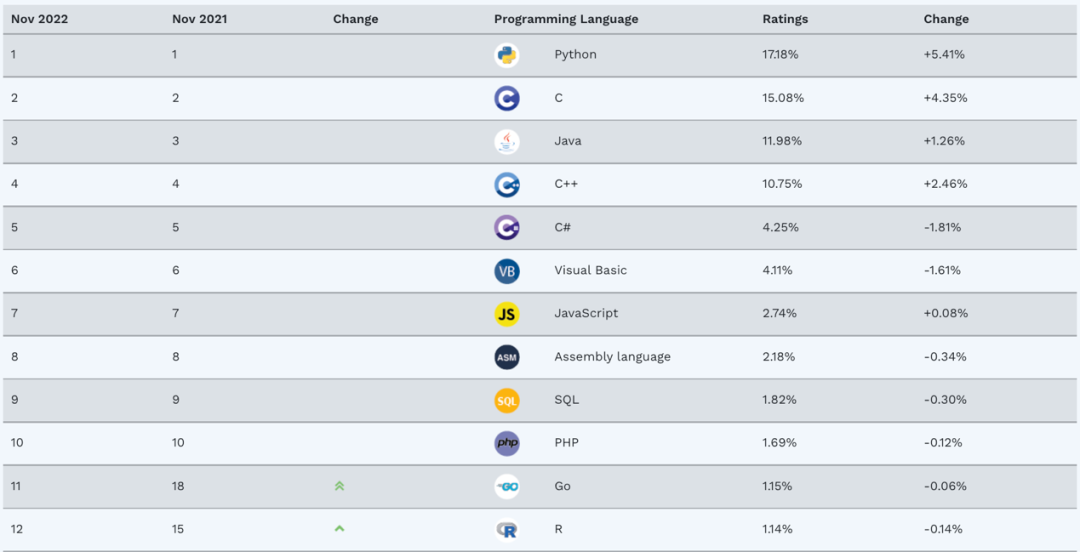Click the C# logo icon
Viewport: 1080px width, 552px height.
(x=507, y=227)
